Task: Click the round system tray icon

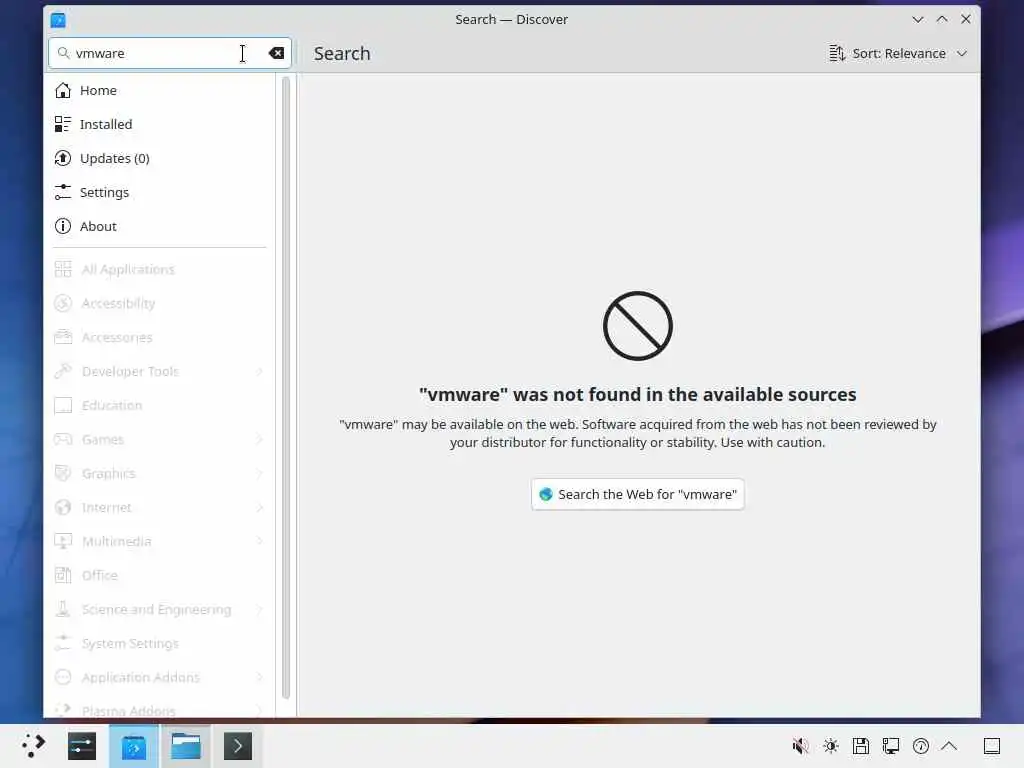Action: tap(921, 746)
